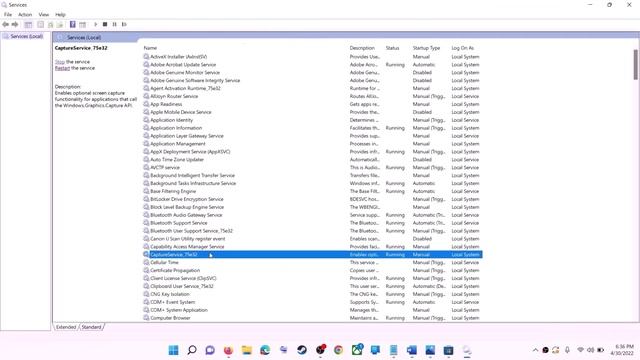Viewport: 640px width, 360px height.
Task: Click the vertical scrollbar thumb of services list
Action: point(636,64)
